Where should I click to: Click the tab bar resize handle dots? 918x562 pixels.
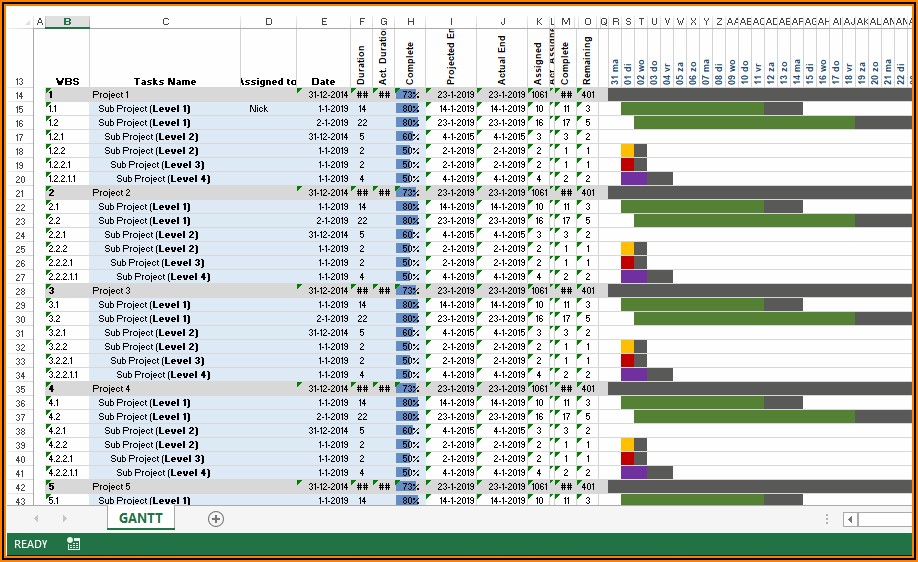(826, 519)
